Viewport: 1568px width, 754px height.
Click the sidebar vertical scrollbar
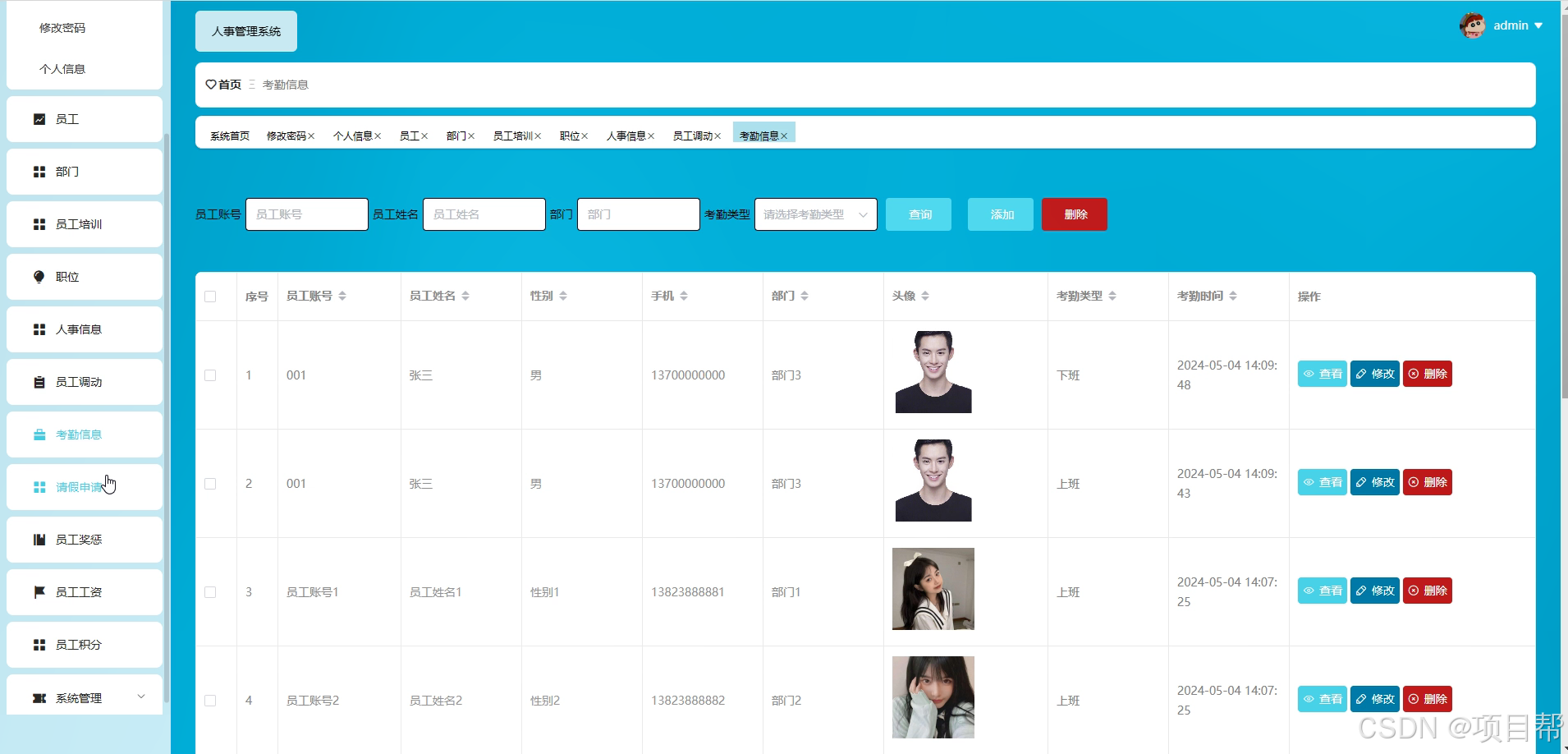click(167, 416)
